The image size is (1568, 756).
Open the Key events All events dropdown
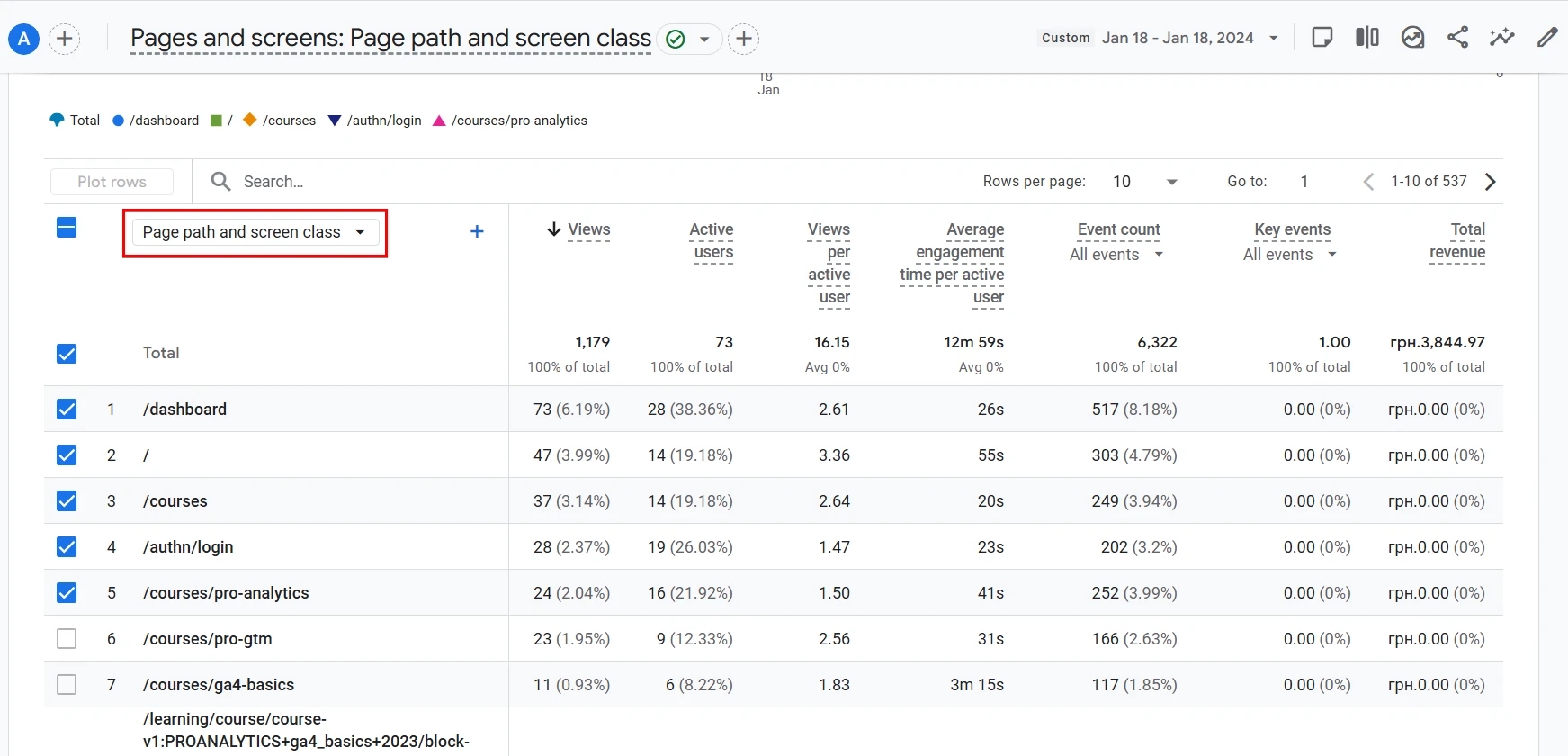pos(1290,255)
